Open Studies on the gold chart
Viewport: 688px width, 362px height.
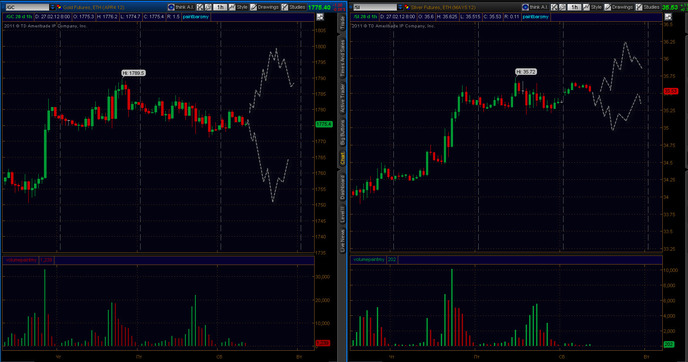click(294, 7)
